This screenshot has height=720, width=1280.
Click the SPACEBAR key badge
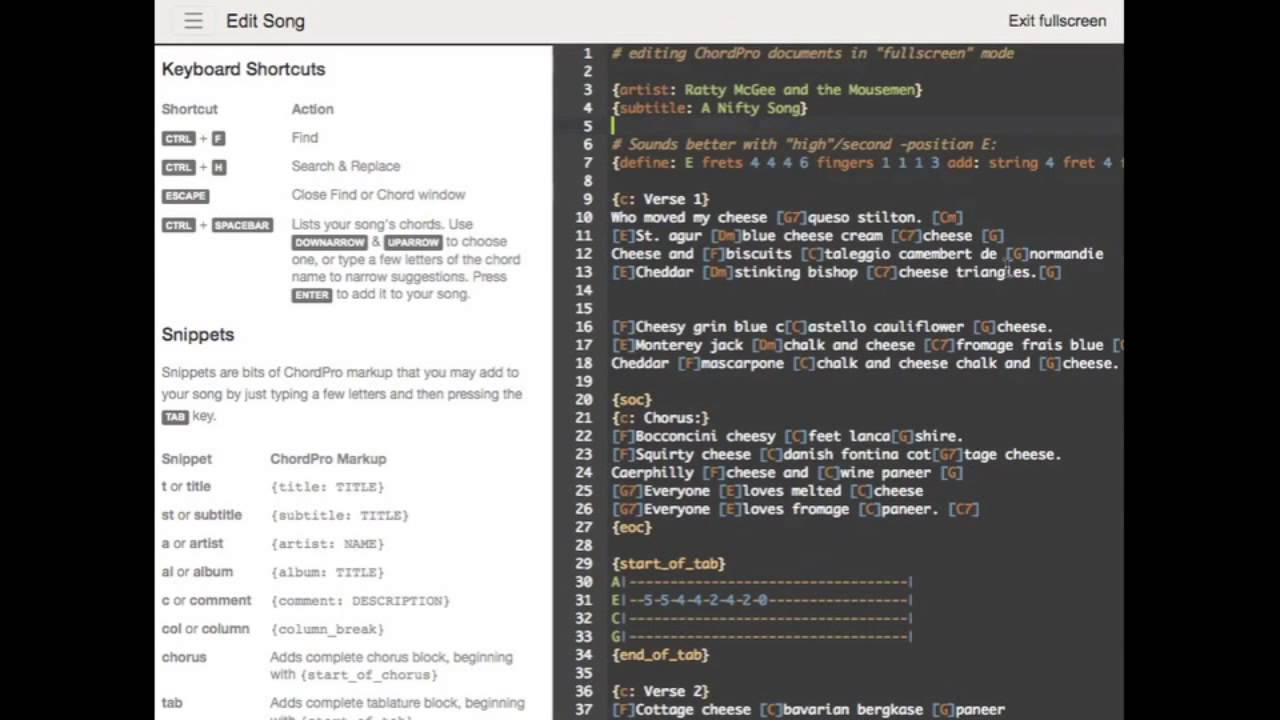point(242,225)
